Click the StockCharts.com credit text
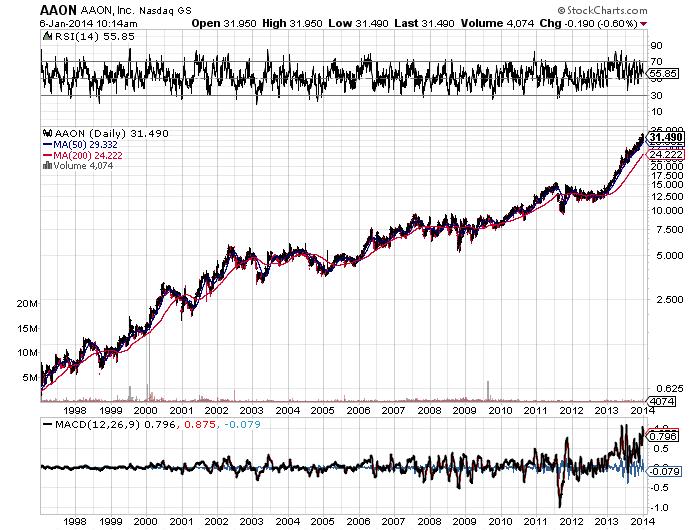 click(602, 10)
